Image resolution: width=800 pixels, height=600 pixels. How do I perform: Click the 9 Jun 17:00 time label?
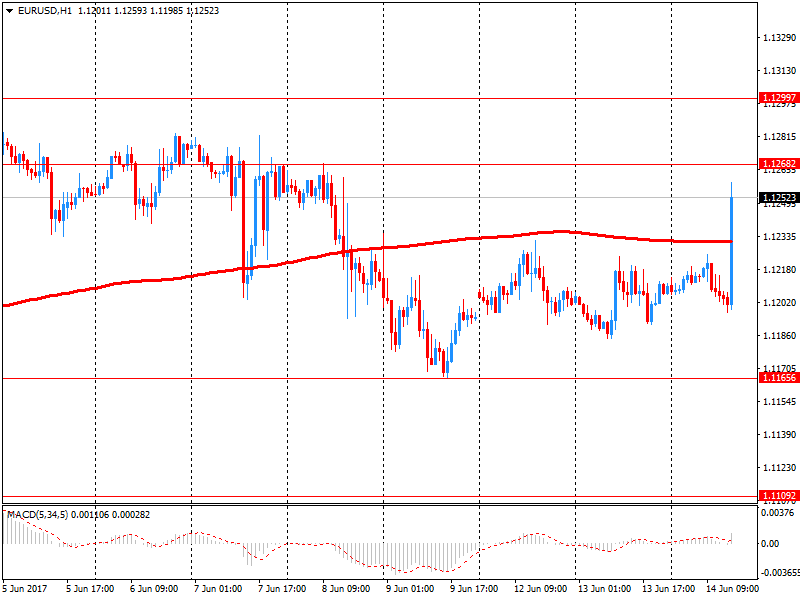[x=474, y=589]
